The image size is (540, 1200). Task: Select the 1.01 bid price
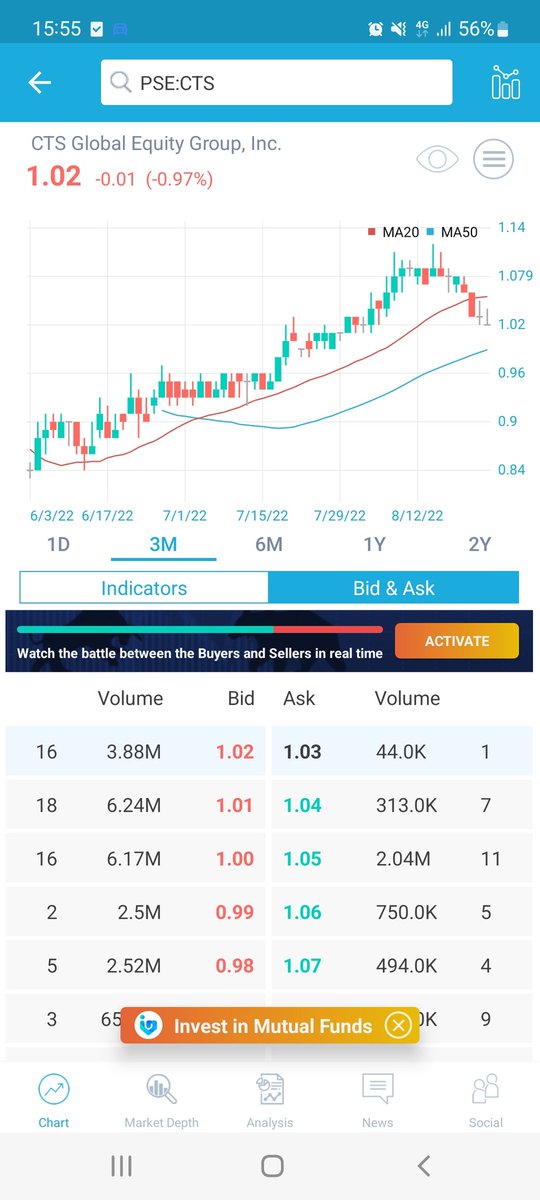[235, 804]
